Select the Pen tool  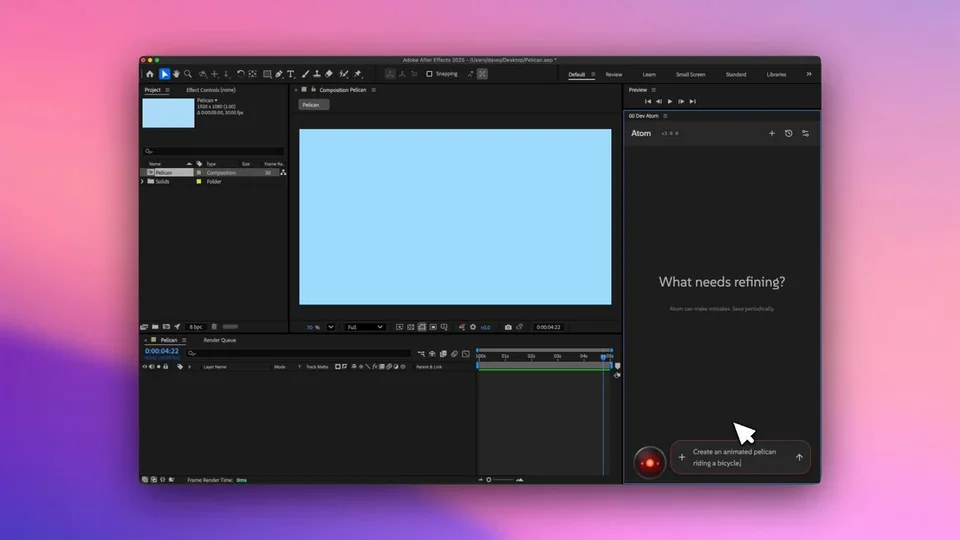click(279, 74)
